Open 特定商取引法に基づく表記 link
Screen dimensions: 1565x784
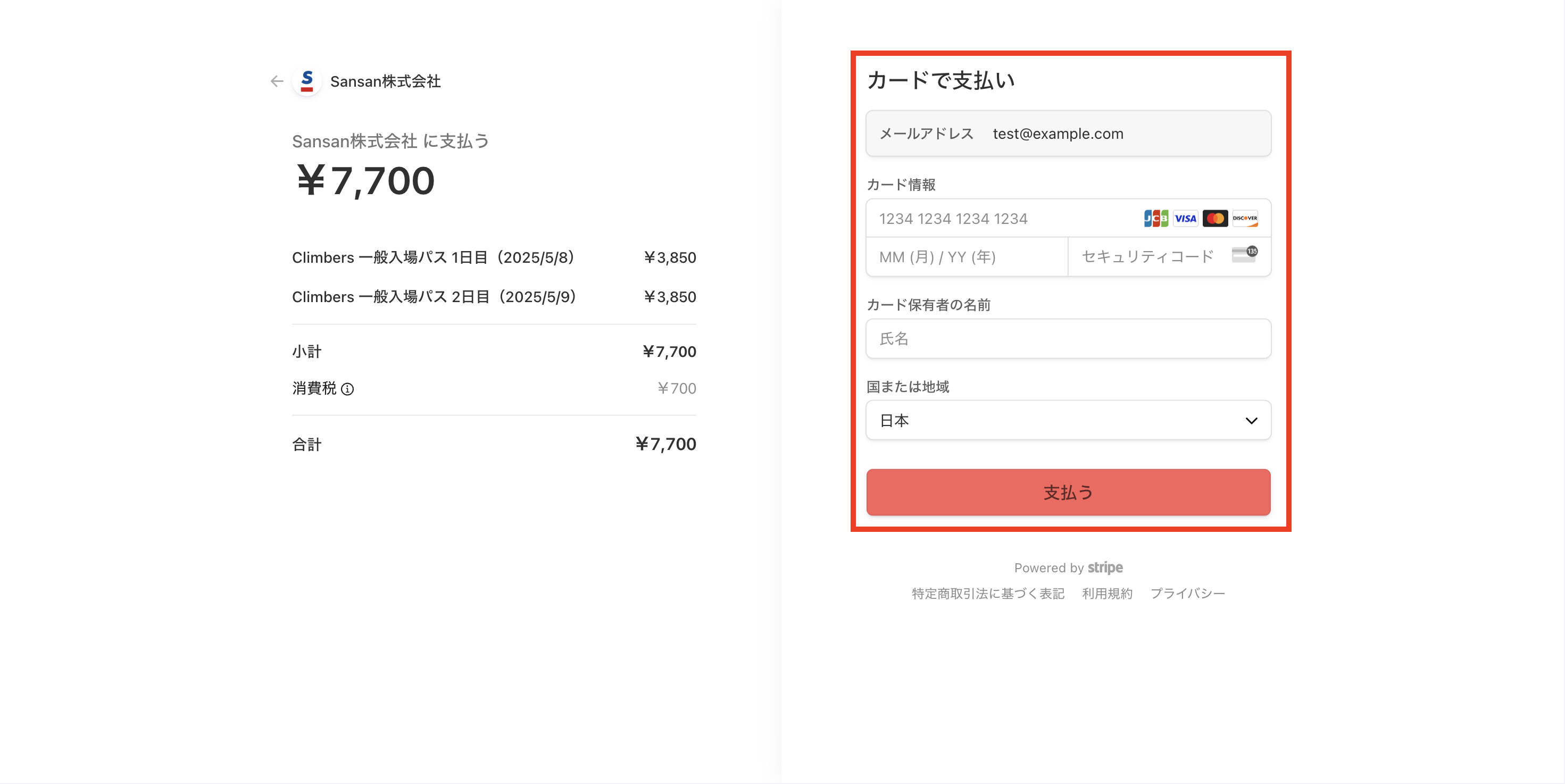[x=988, y=593]
